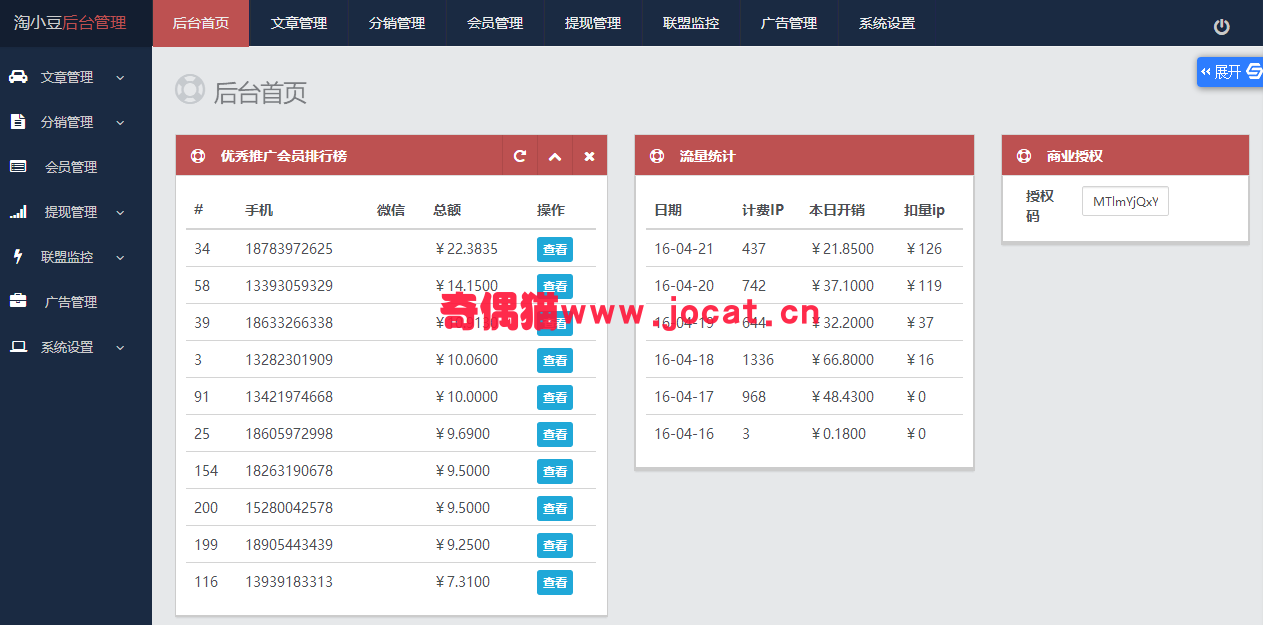Image resolution: width=1263 pixels, height=625 pixels.
Task: Click the ￥66.8000 本日开销 value
Action: click(841, 359)
